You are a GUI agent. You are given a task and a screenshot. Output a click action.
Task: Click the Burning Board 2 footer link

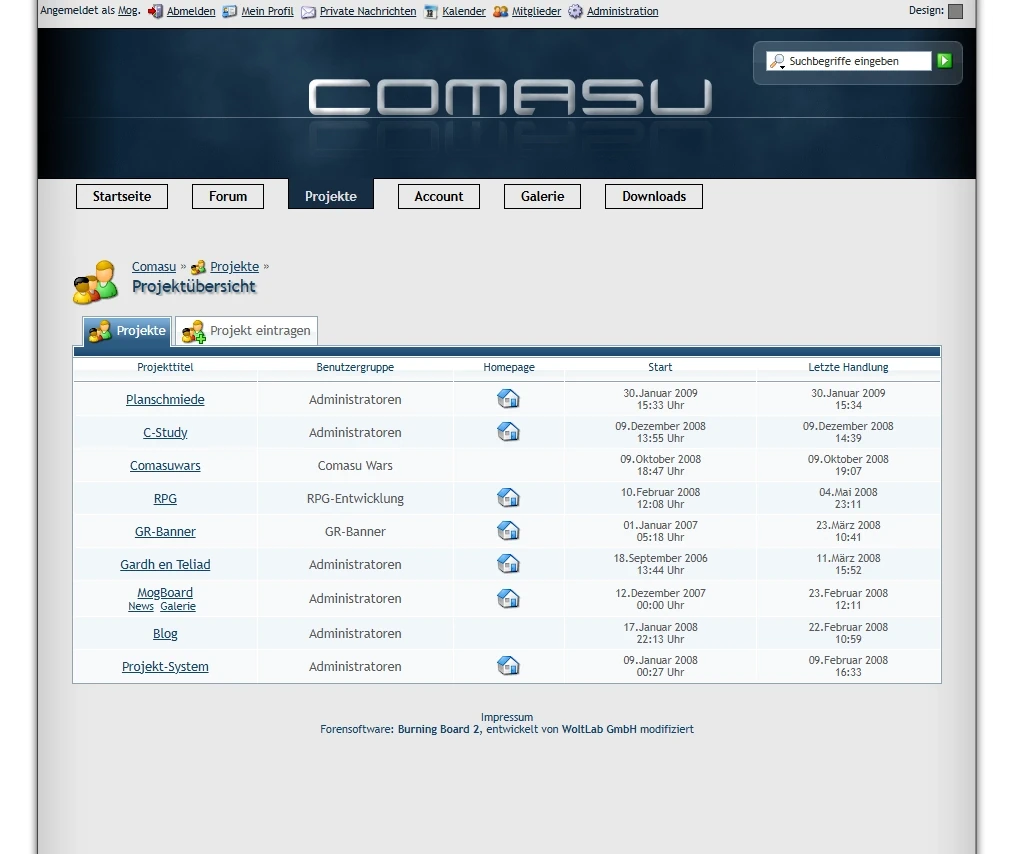coord(438,729)
